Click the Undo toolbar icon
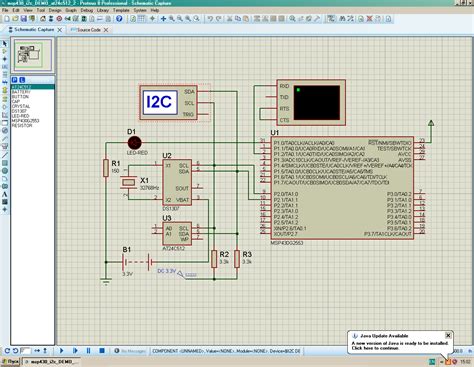Viewport: 474px width, 367px height. pos(210,19)
